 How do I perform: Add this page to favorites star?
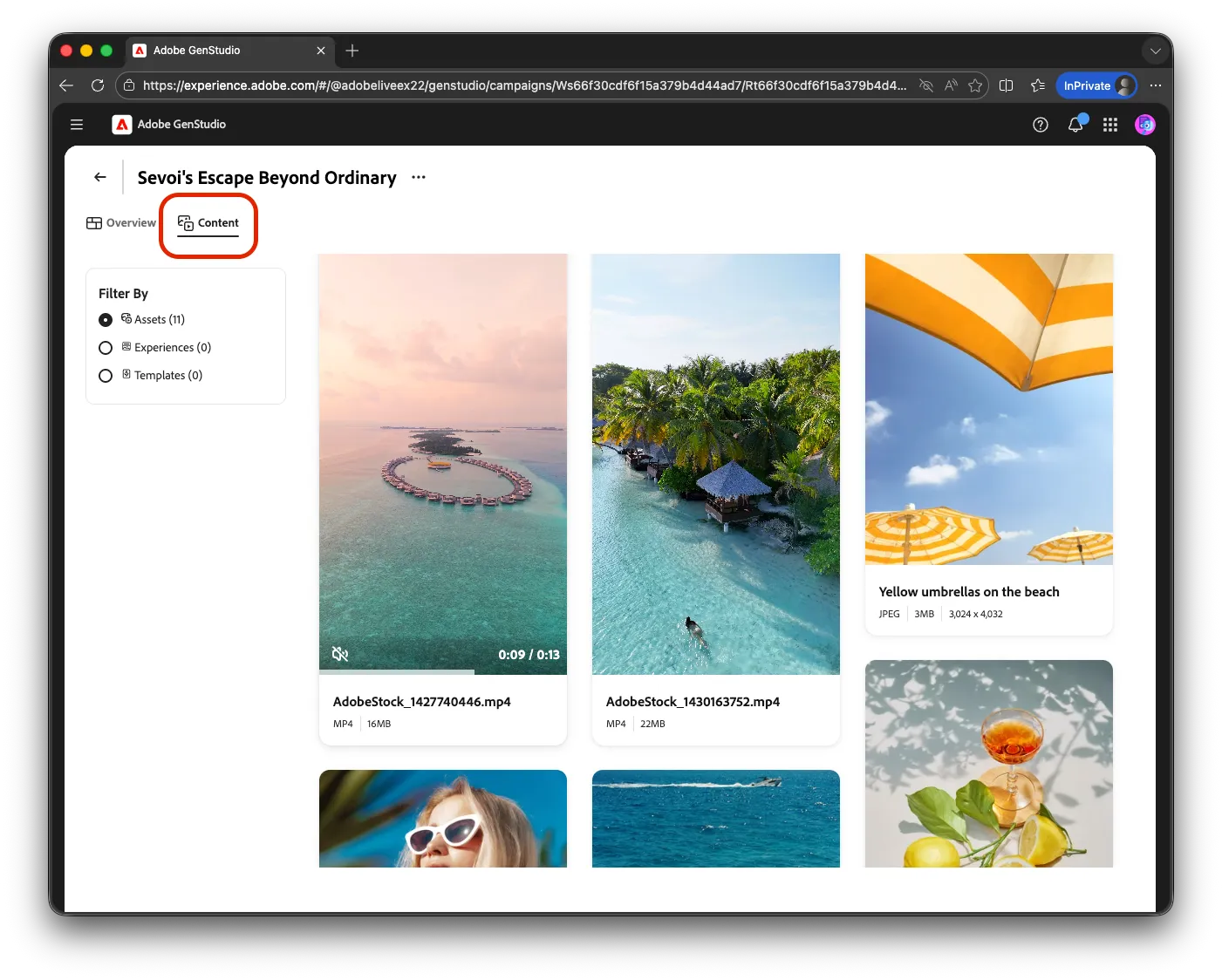point(975,85)
